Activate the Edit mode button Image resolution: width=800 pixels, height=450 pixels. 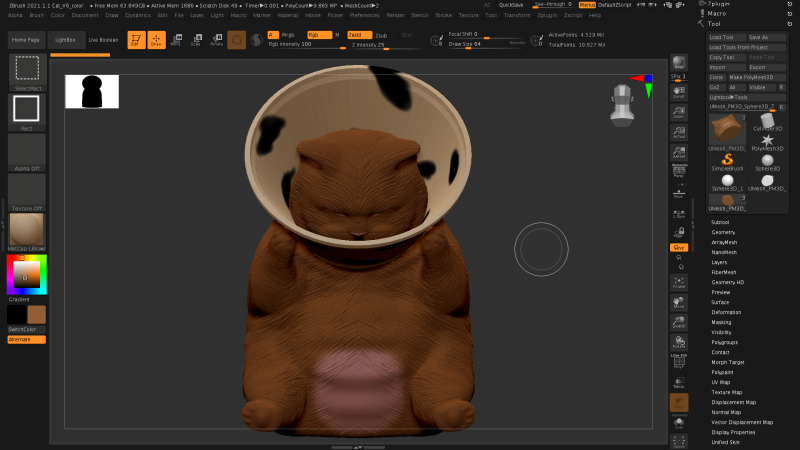tap(135, 39)
